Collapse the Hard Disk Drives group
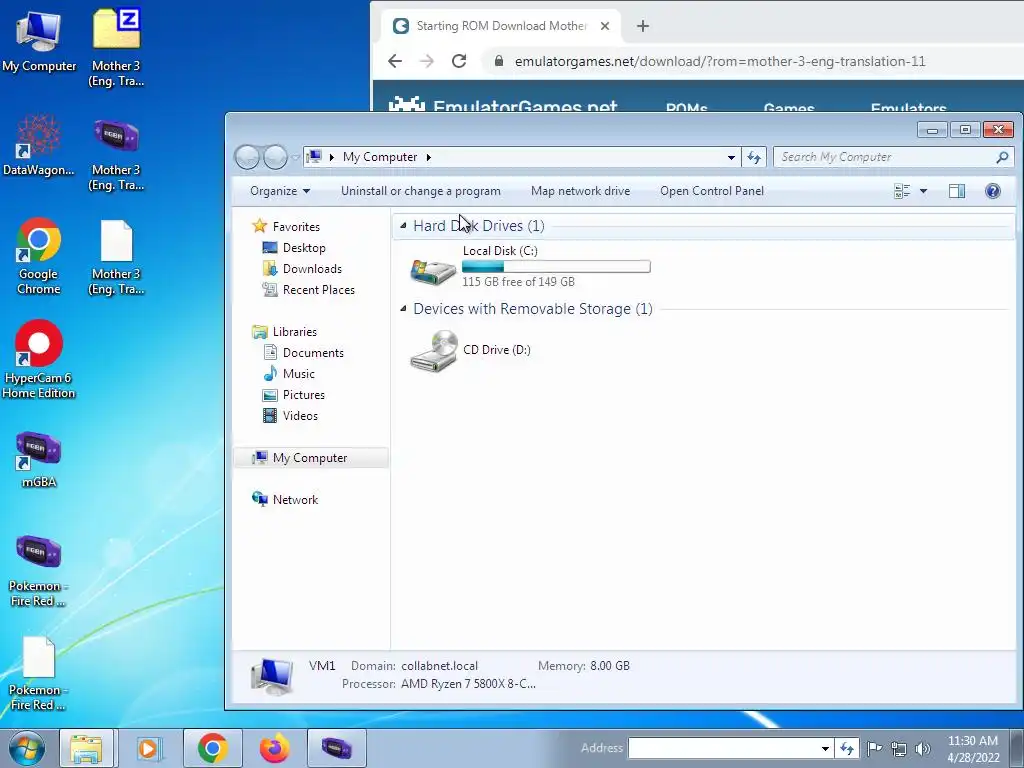This screenshot has width=1024, height=768. coord(403,226)
